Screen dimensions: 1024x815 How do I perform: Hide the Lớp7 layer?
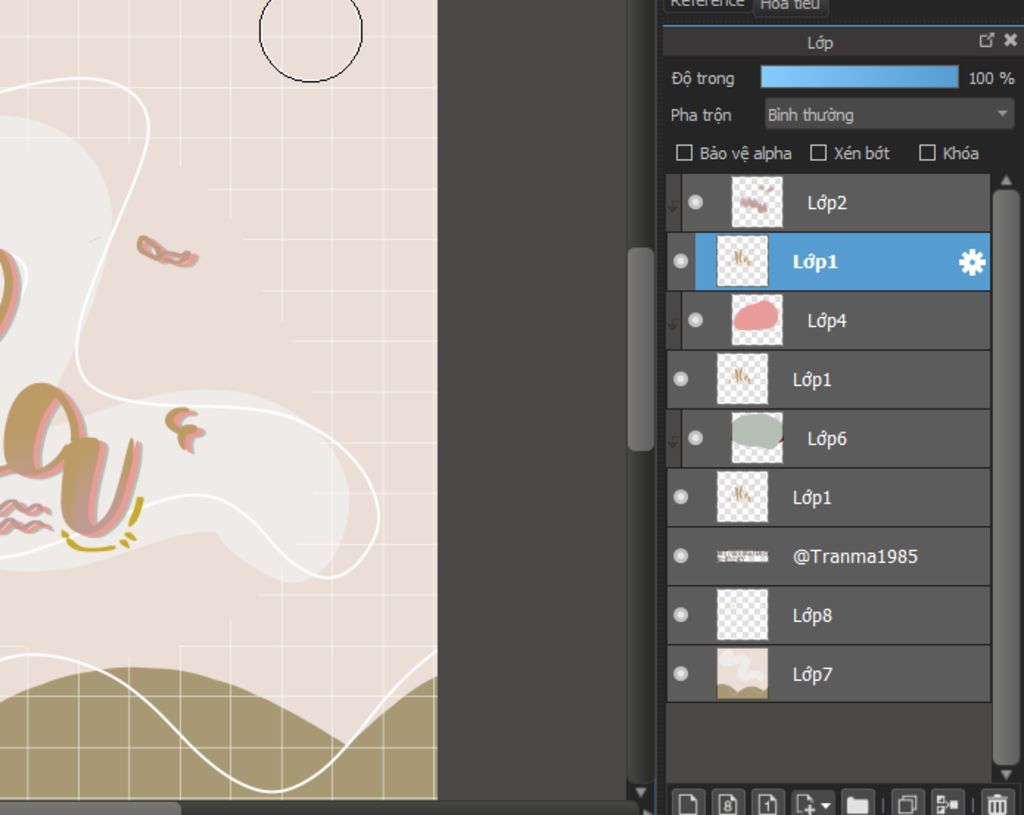pyautogui.click(x=680, y=673)
